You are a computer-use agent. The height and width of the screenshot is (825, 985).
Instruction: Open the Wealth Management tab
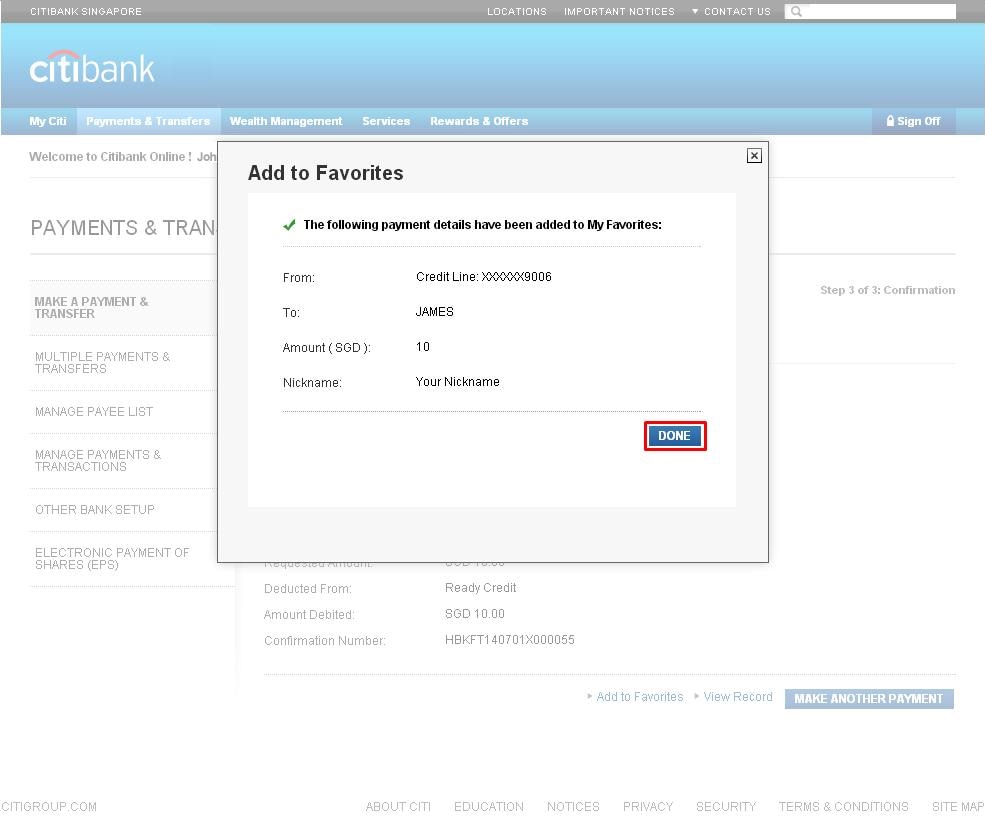click(x=286, y=121)
